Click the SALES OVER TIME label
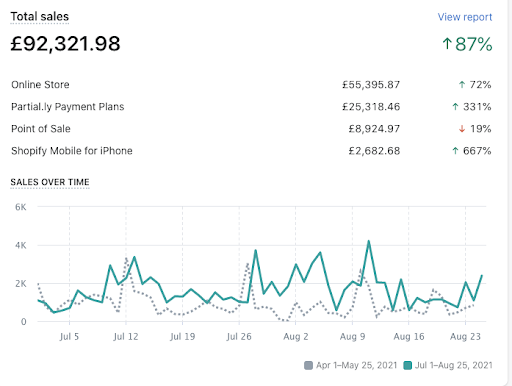The height and width of the screenshot is (386, 512). pos(50,182)
